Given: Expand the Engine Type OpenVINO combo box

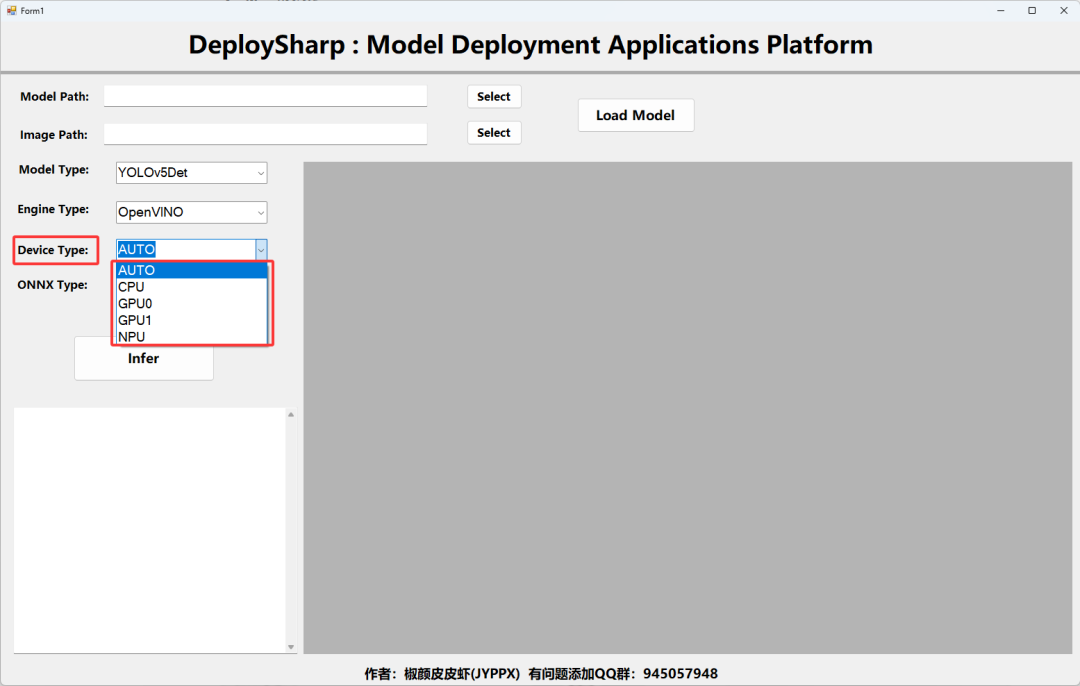Looking at the screenshot, I should click(x=191, y=212).
